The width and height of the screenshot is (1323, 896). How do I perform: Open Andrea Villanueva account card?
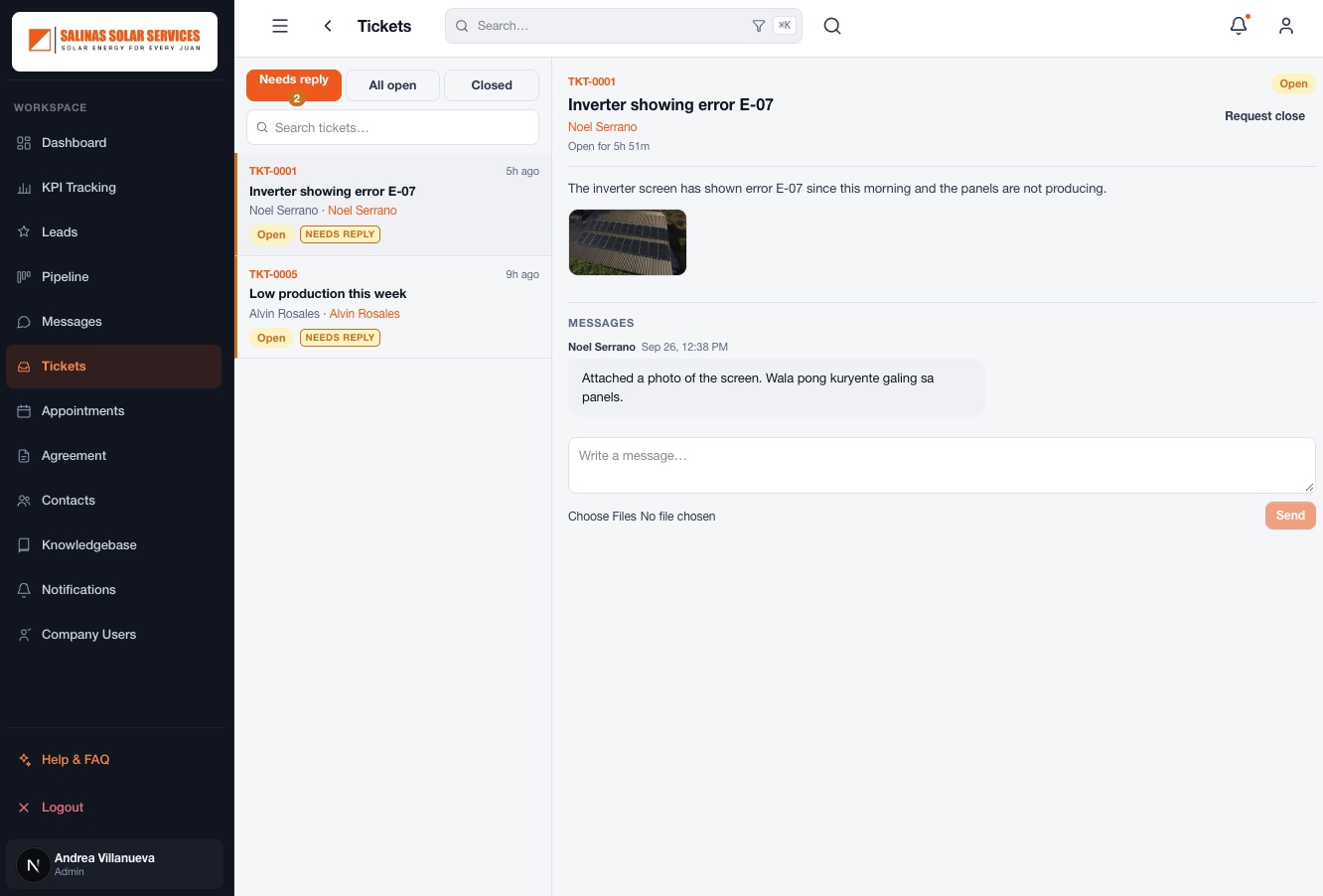coord(114,864)
